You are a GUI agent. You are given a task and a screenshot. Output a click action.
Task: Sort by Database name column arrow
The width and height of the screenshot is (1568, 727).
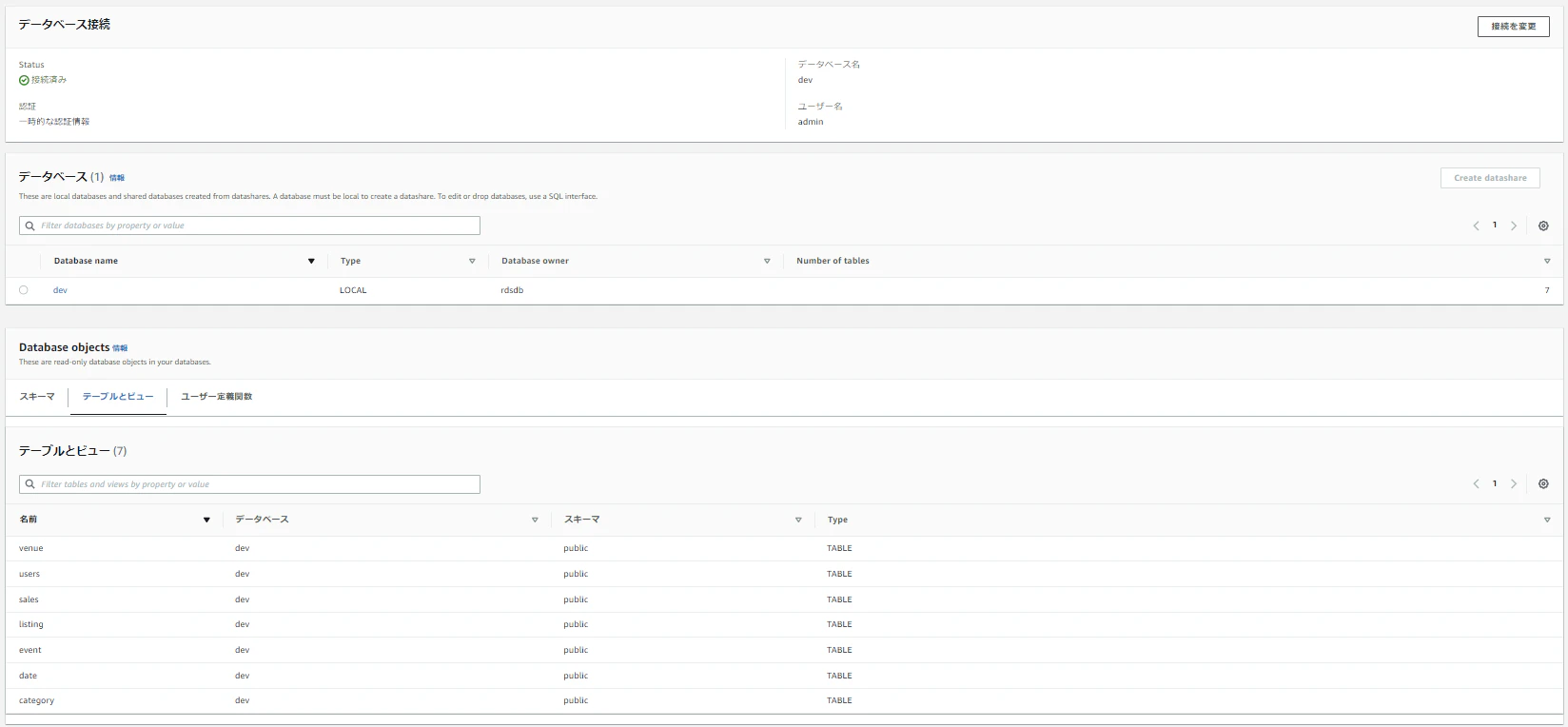[x=311, y=261]
